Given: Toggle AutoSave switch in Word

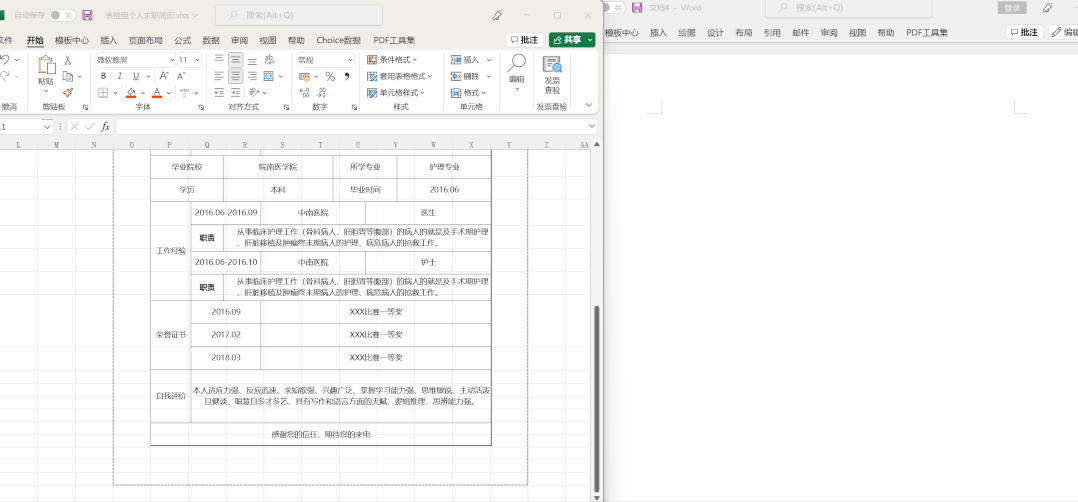Looking at the screenshot, I should point(612,8).
